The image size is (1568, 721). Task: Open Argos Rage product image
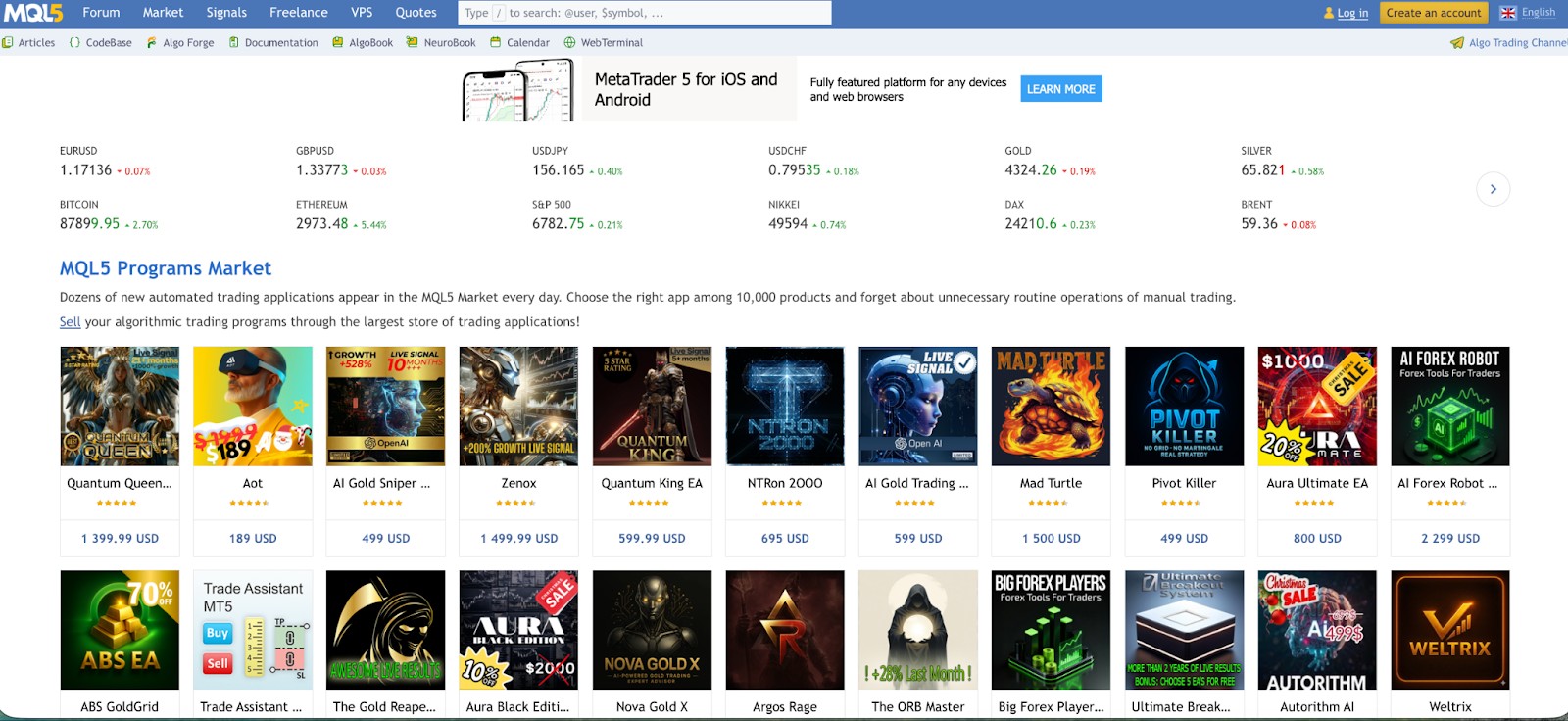point(785,630)
